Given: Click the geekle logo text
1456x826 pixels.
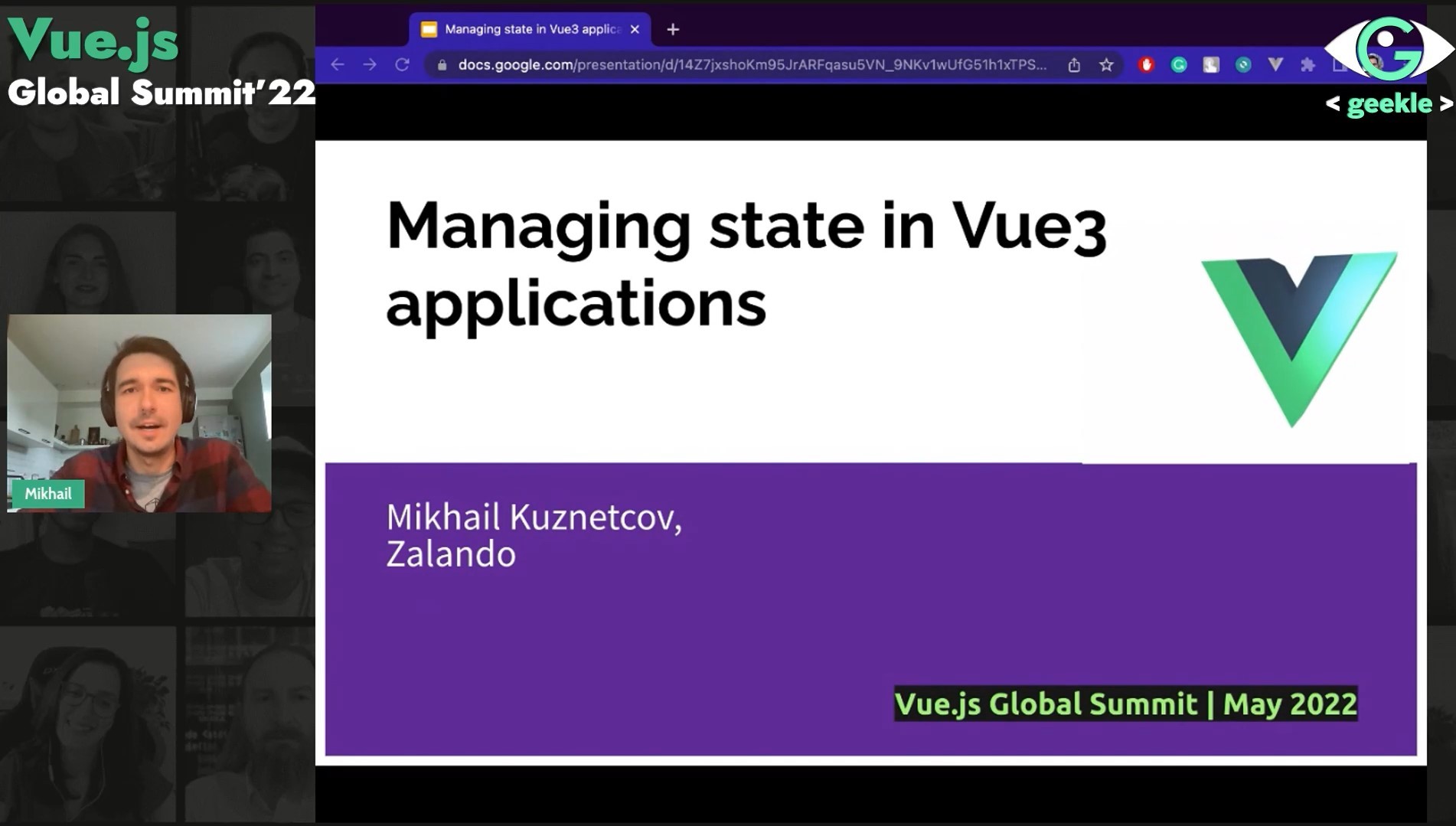Looking at the screenshot, I should point(1389,103).
